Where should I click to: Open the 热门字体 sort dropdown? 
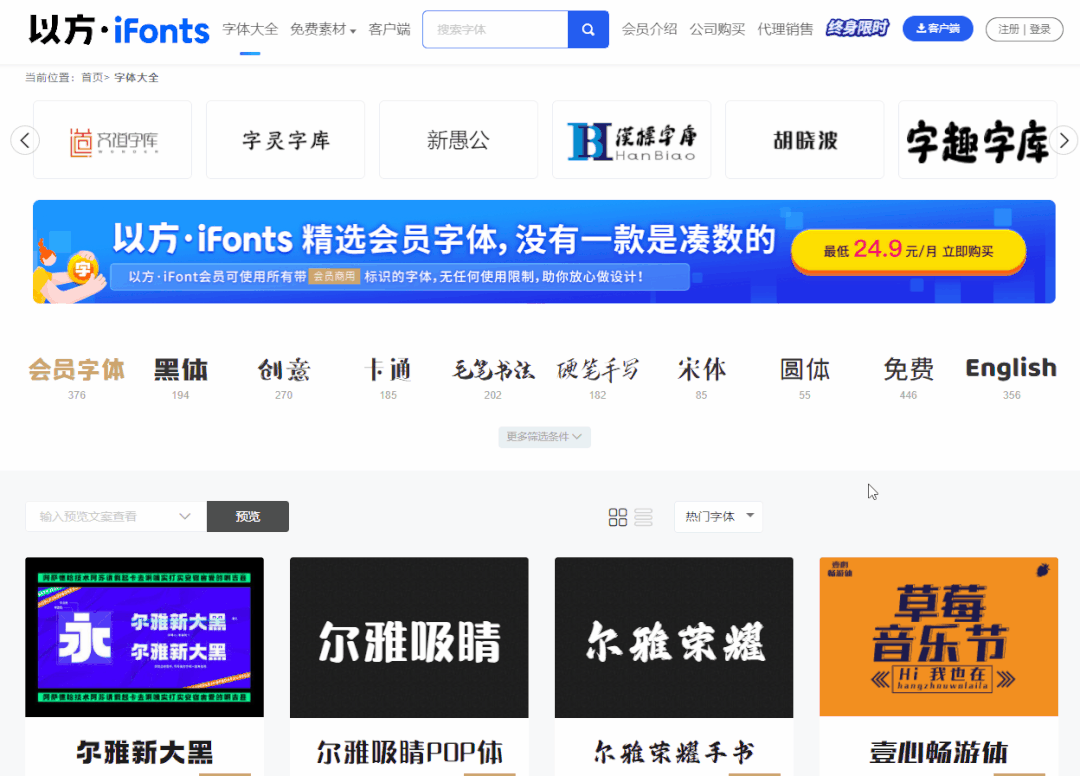pyautogui.click(x=718, y=516)
